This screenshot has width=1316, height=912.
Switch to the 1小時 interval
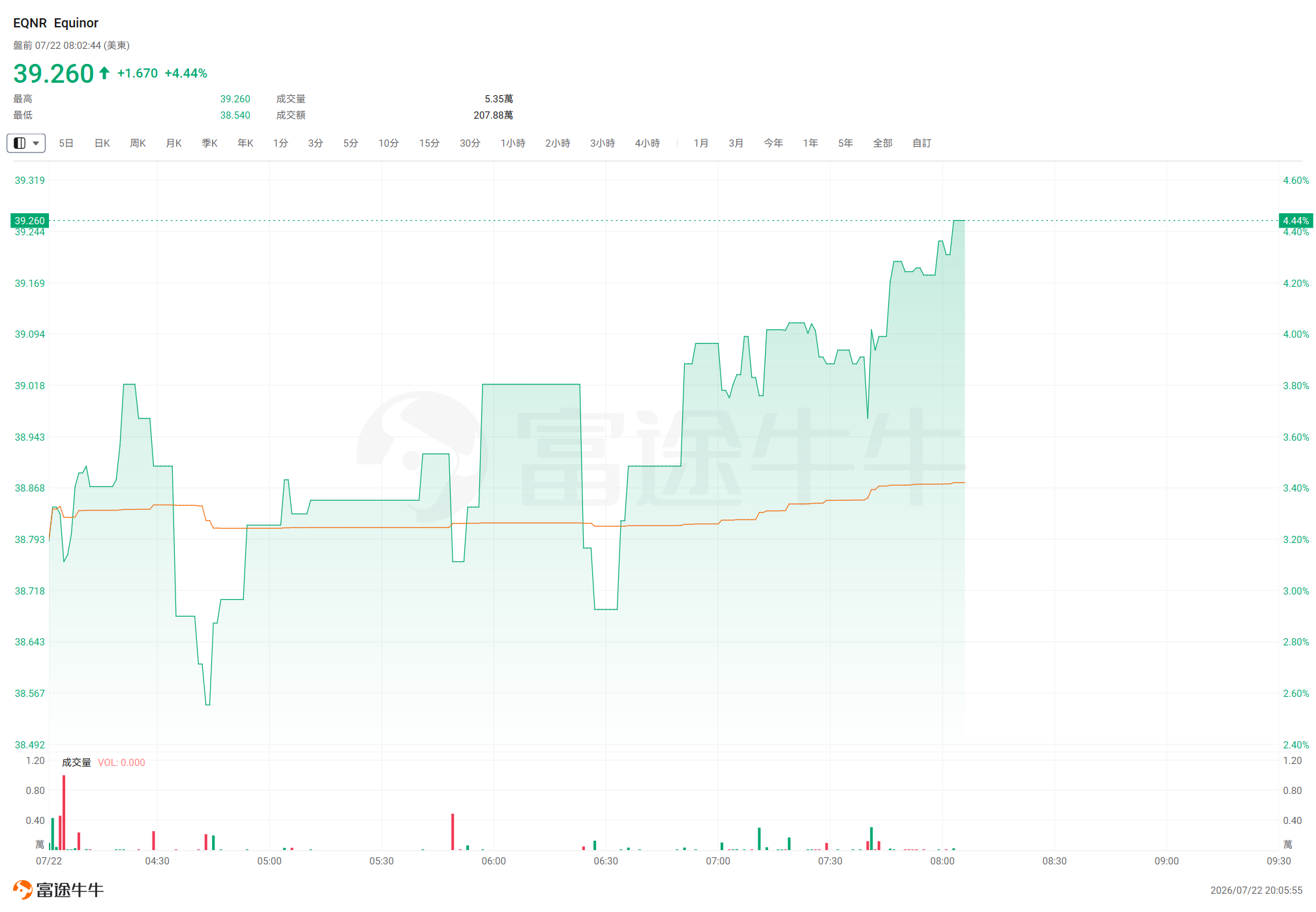point(513,143)
